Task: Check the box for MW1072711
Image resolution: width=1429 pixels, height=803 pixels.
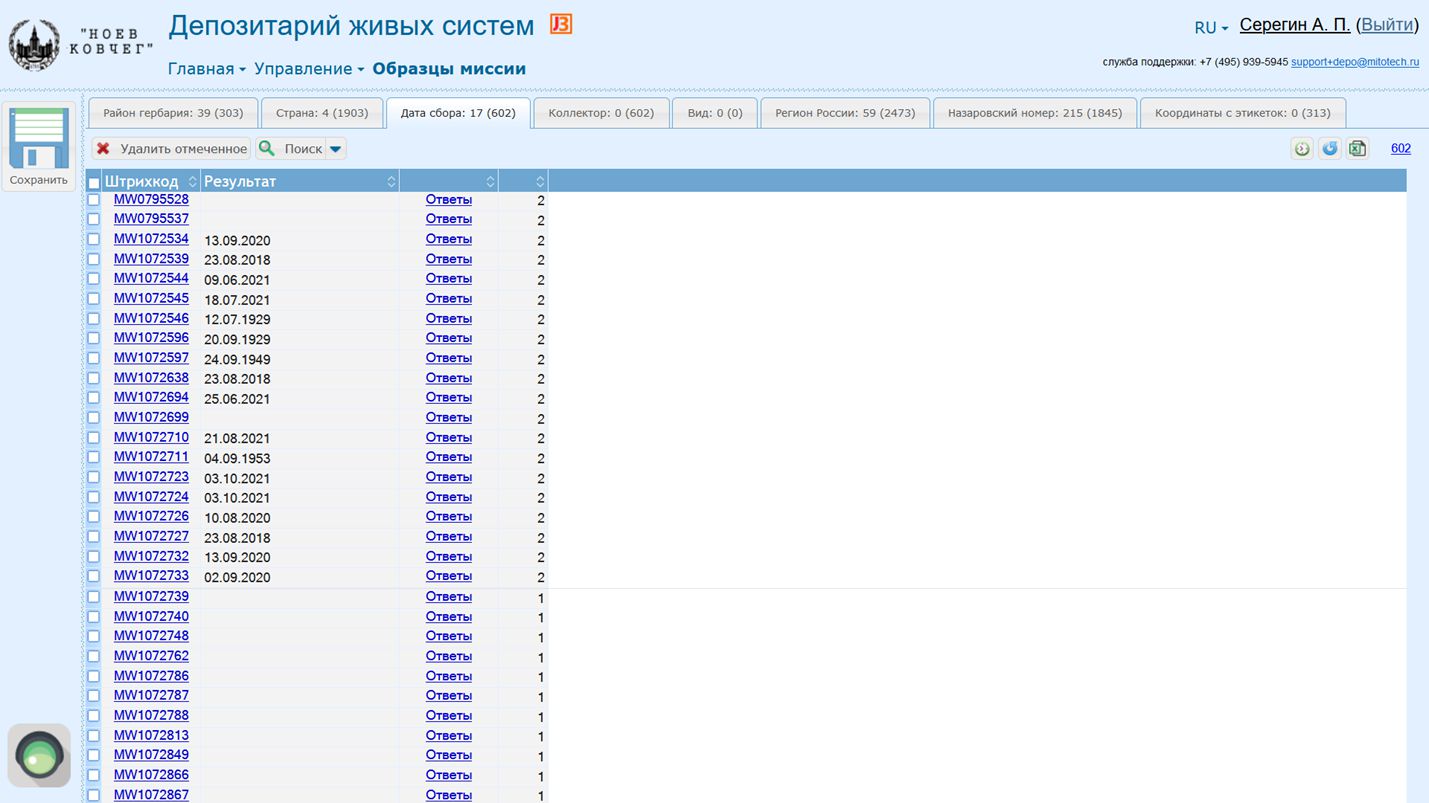Action: click(x=94, y=457)
